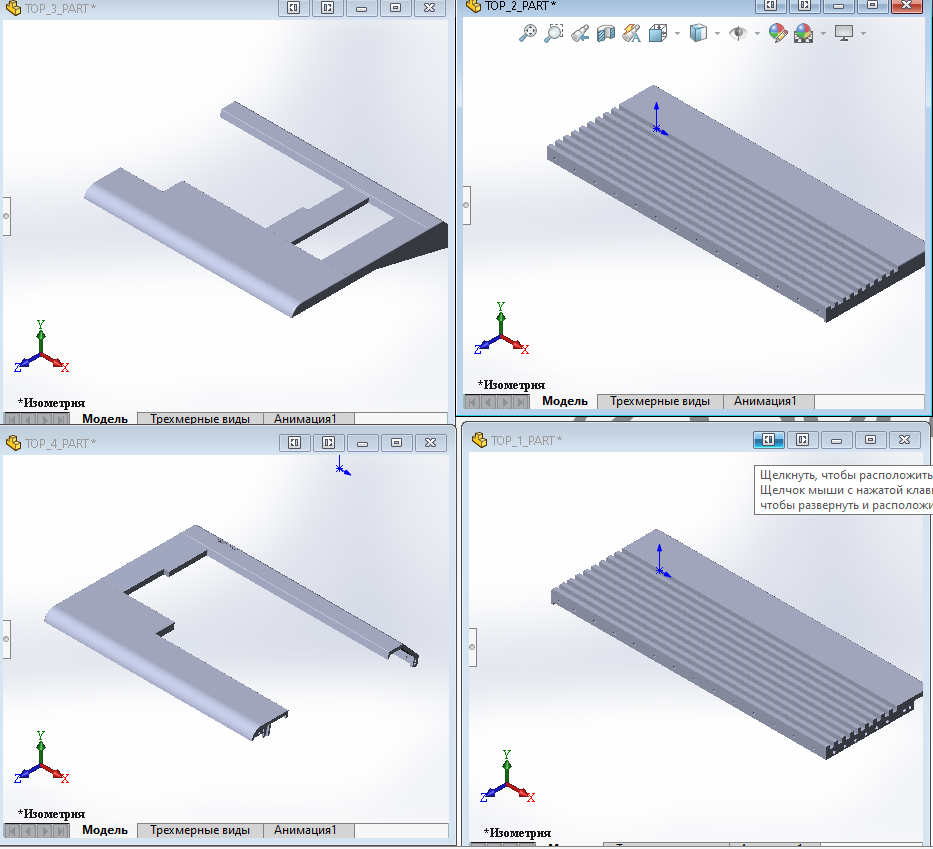This screenshot has height=849, width=933.
Task: Select the Annotation Views tool
Action: tap(631, 32)
